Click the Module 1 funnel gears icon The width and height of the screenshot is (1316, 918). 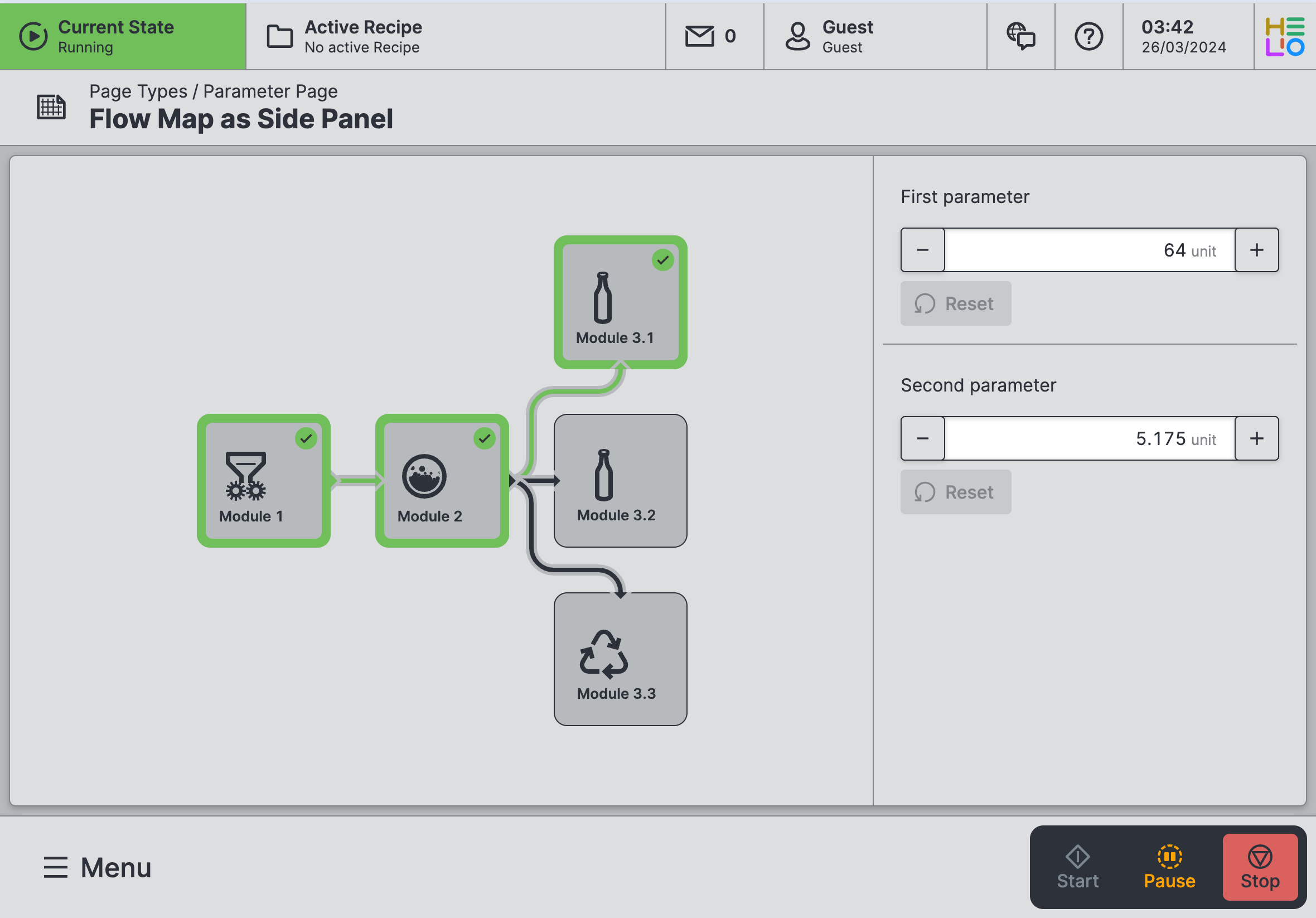245,475
